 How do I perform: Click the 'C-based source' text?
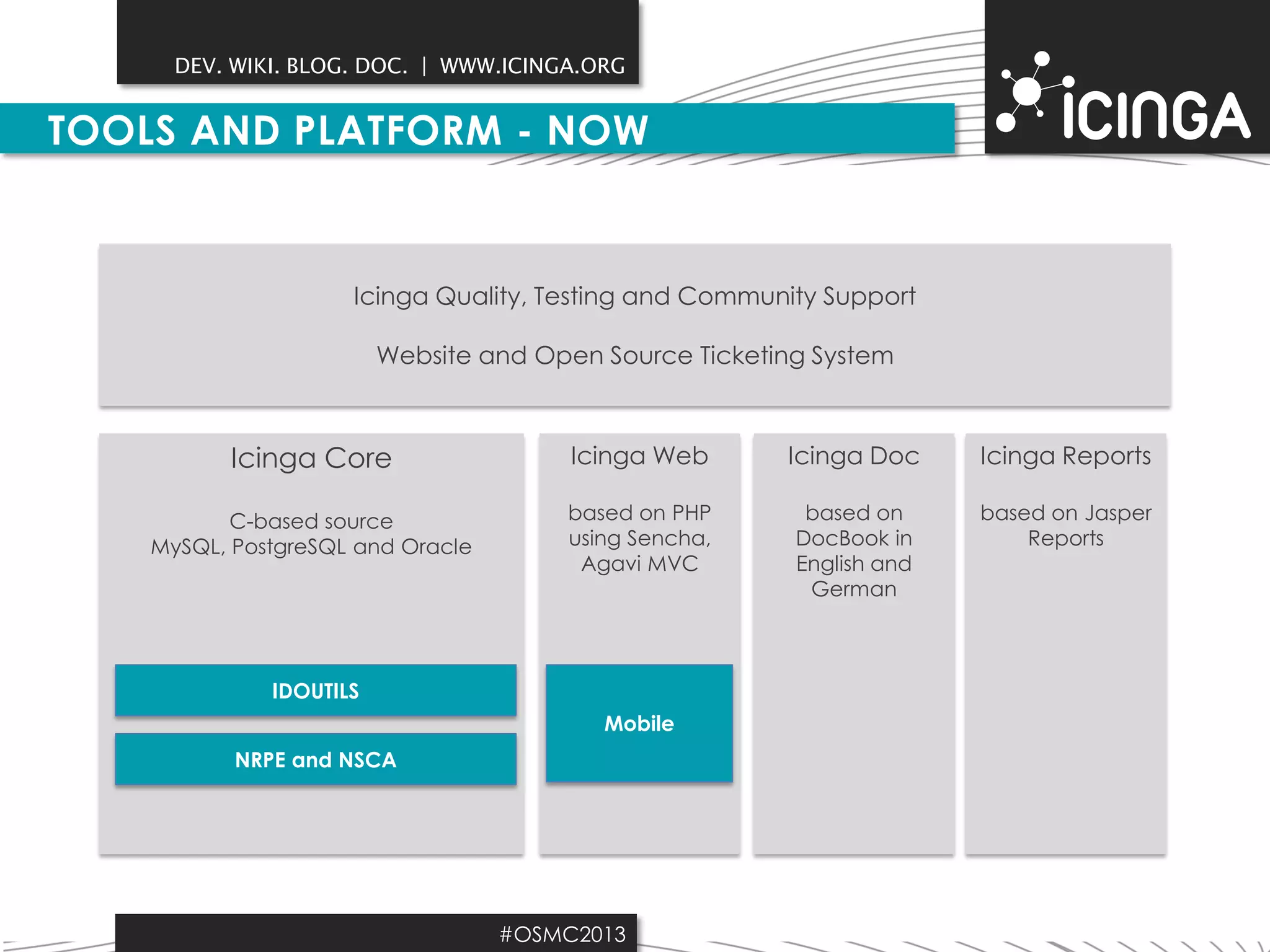[311, 521]
